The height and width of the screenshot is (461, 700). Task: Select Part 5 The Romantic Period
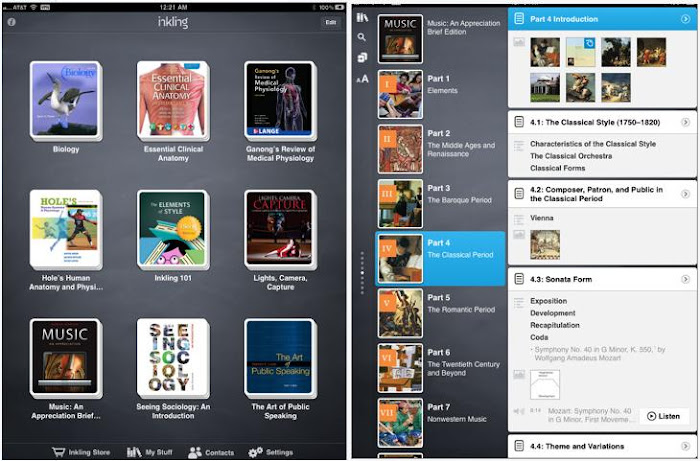441,313
